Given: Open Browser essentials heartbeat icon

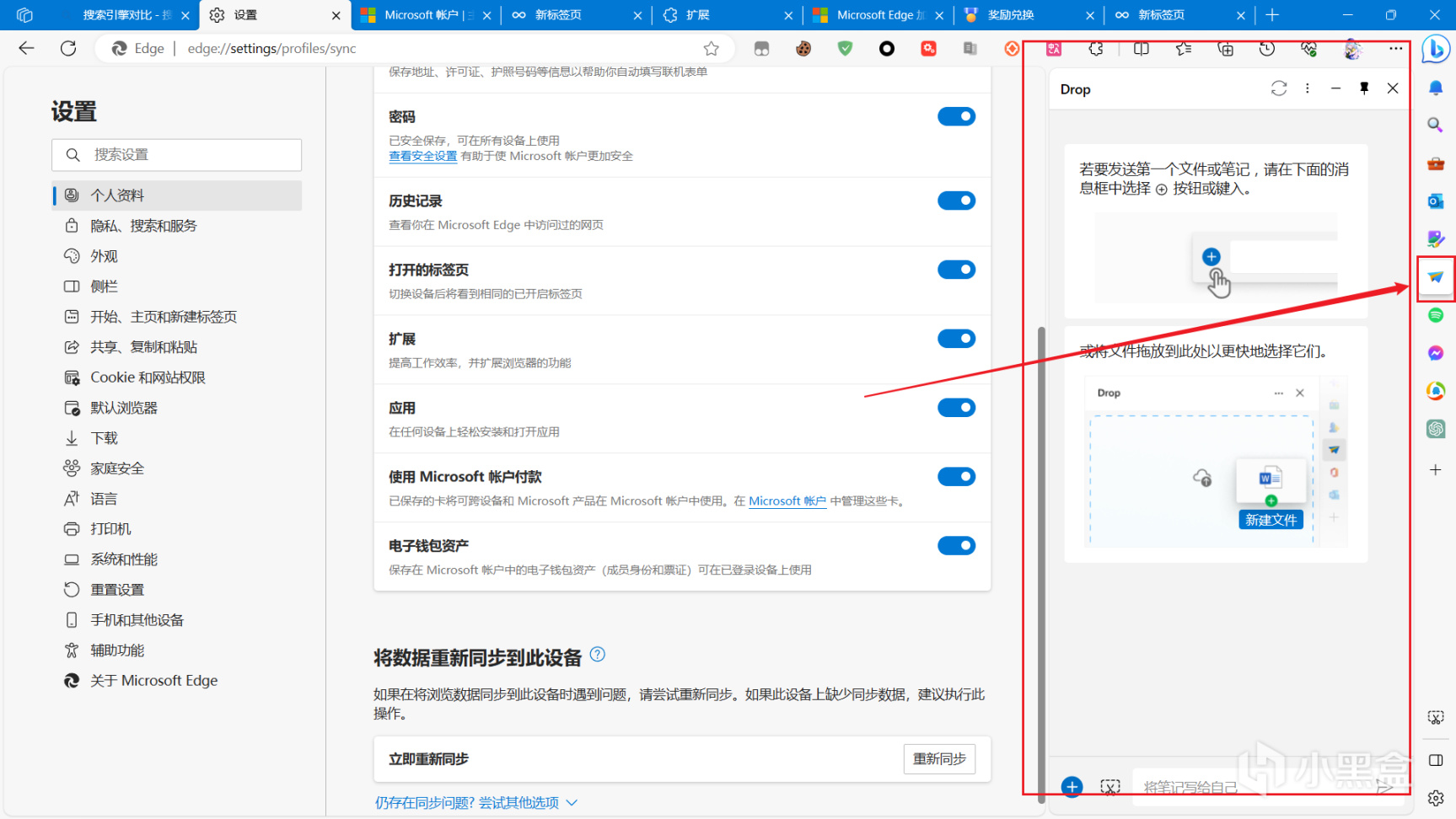Looking at the screenshot, I should point(1309,49).
